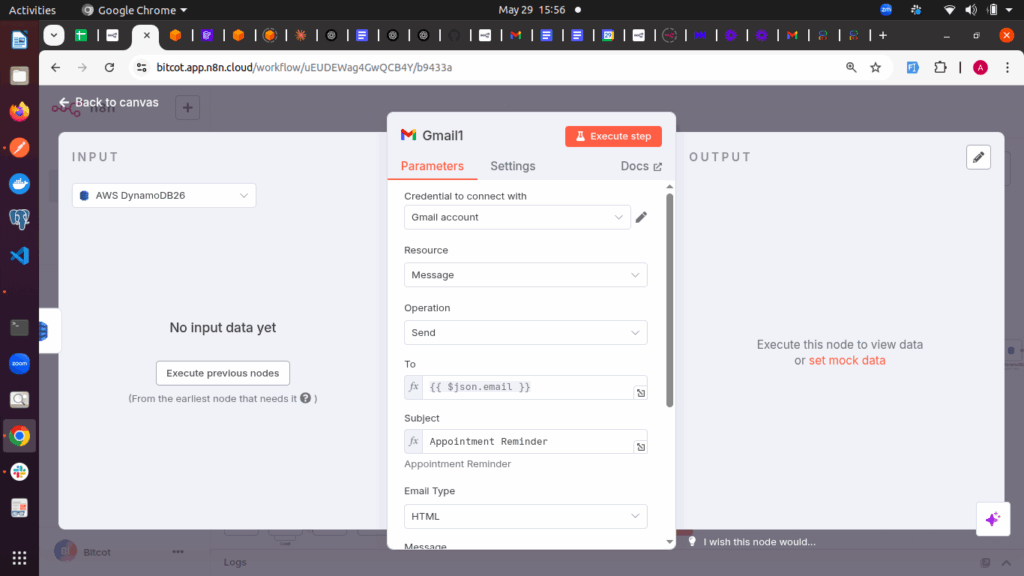Click the edit pencil icon in the OUTPUT panel
Viewport: 1024px width, 576px height.
coord(978,157)
